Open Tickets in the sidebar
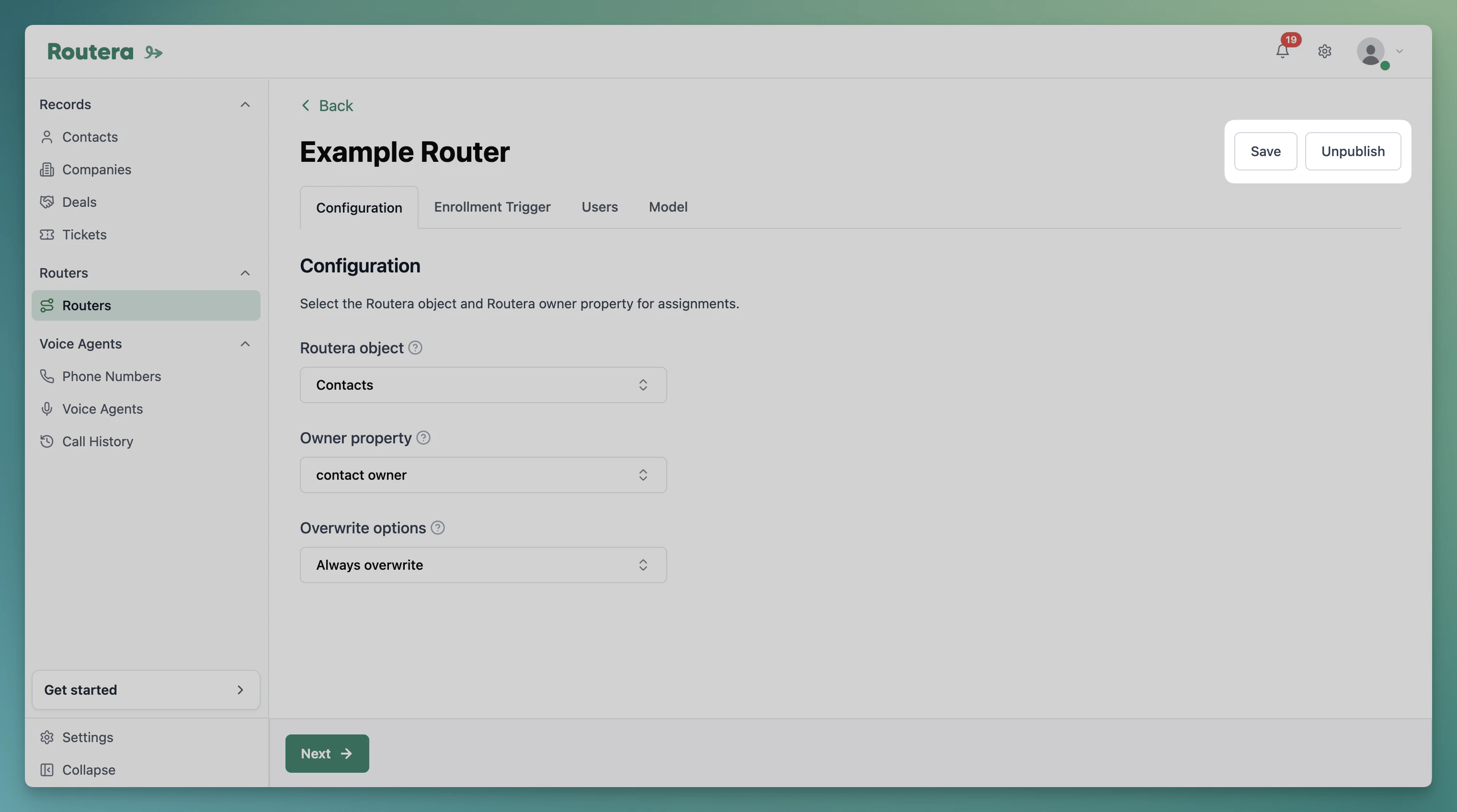This screenshot has height=812, width=1457. click(x=146, y=235)
